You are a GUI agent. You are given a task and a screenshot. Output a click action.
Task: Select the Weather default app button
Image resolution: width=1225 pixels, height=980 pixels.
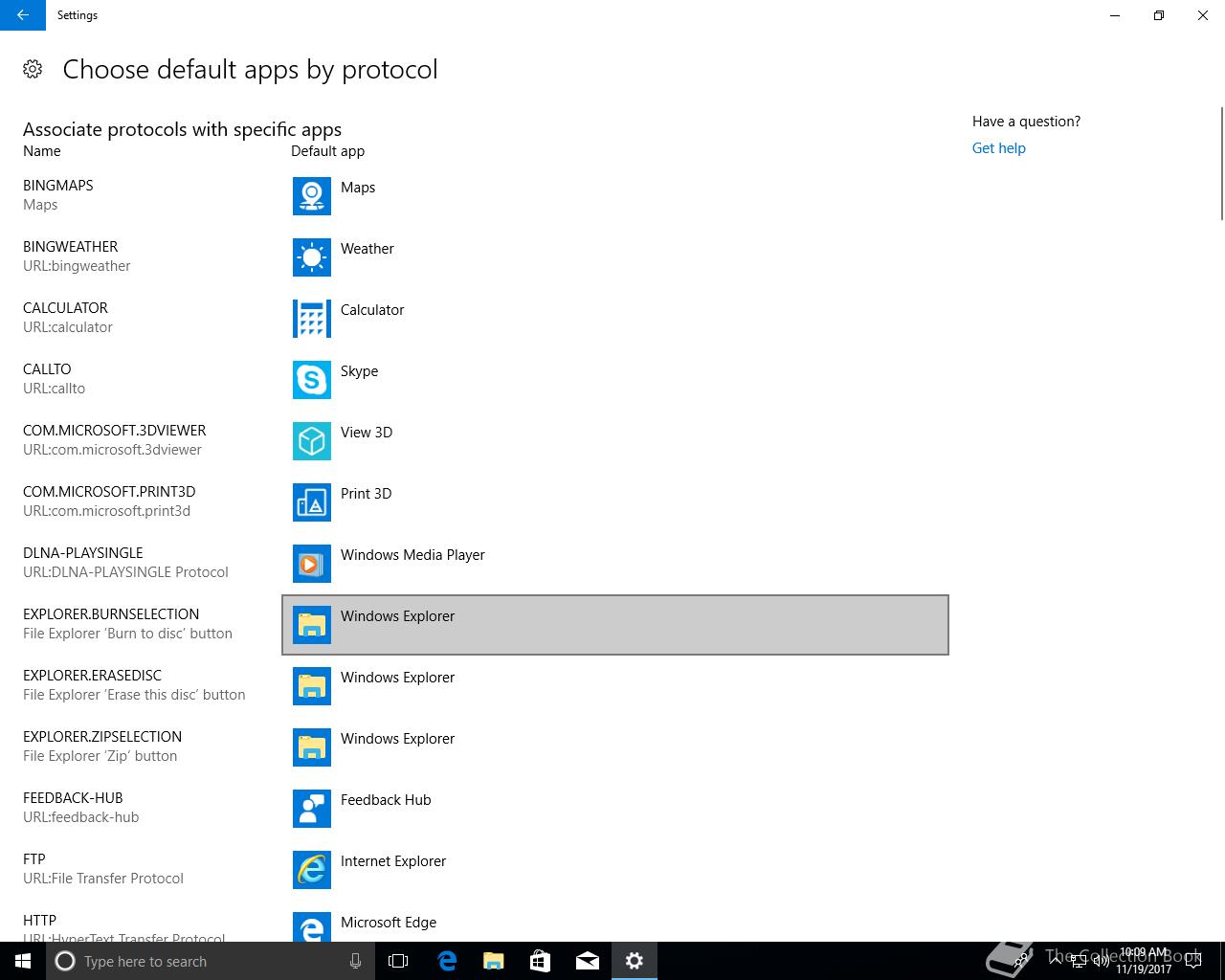click(x=615, y=257)
